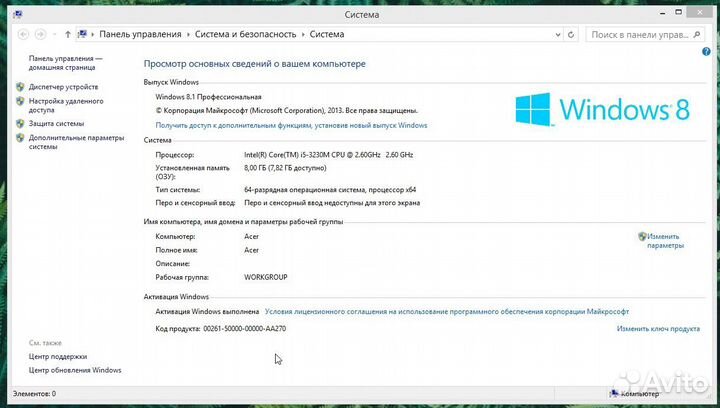
Task: Click the Windows 8 logo
Action: [602, 109]
